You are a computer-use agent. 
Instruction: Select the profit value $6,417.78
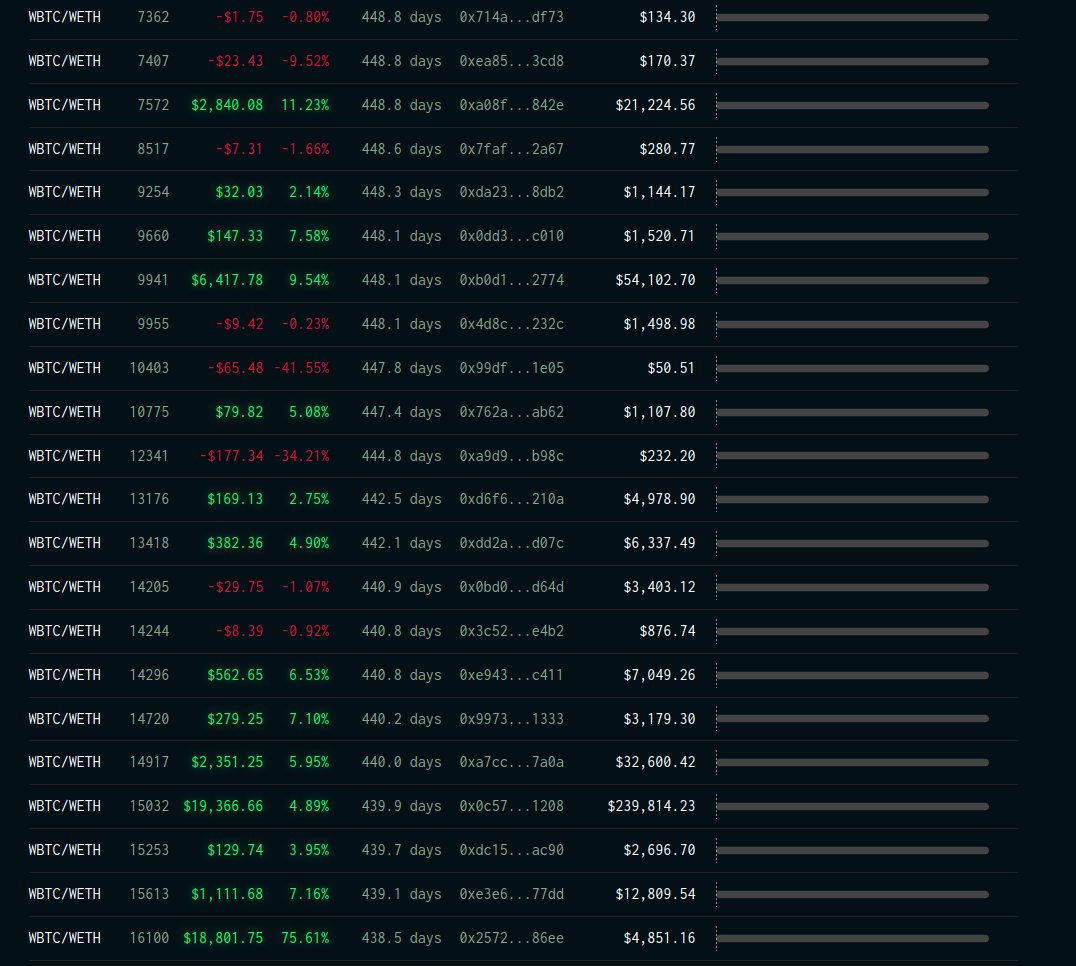227,280
